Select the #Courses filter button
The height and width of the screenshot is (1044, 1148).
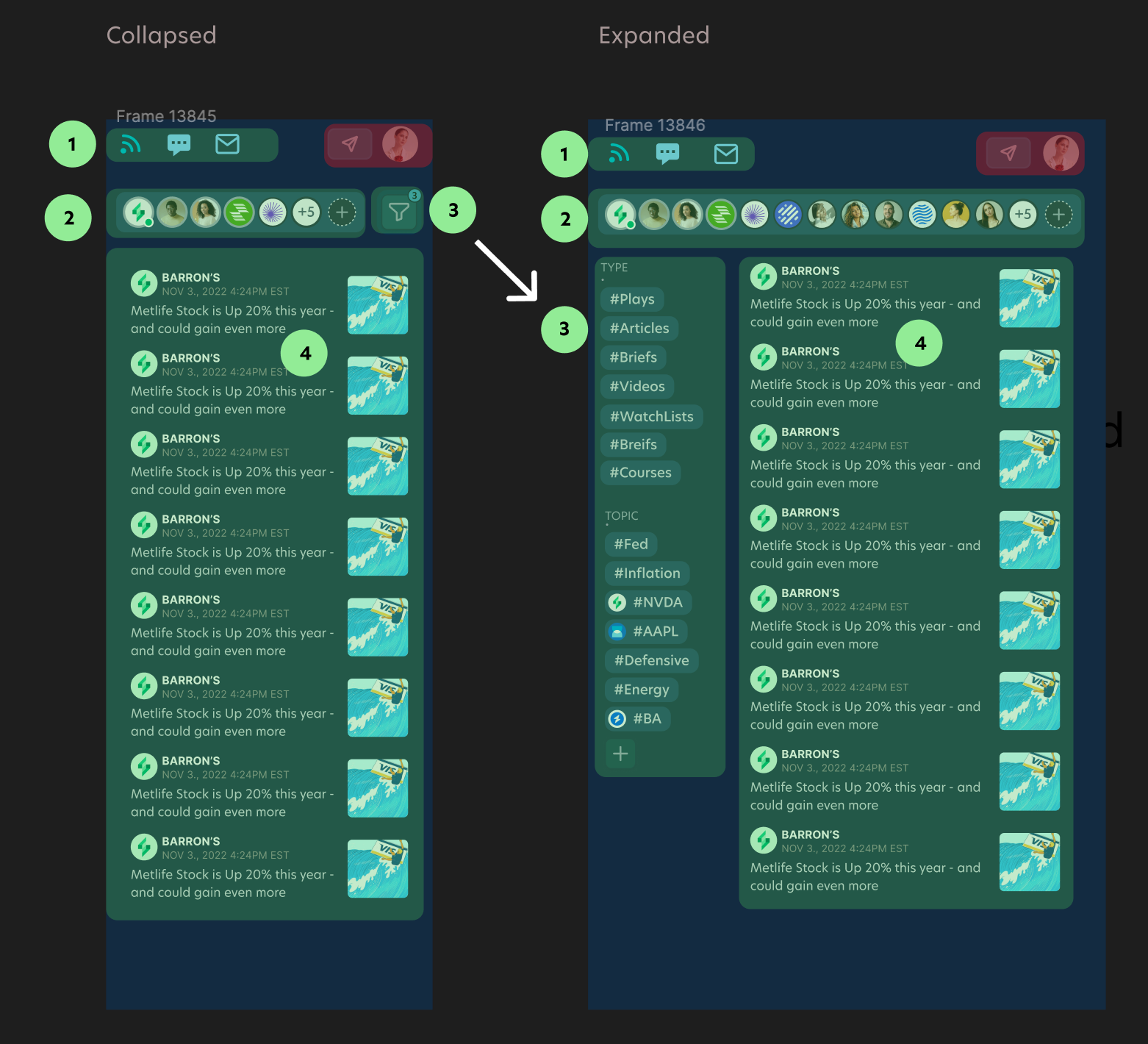(x=640, y=473)
